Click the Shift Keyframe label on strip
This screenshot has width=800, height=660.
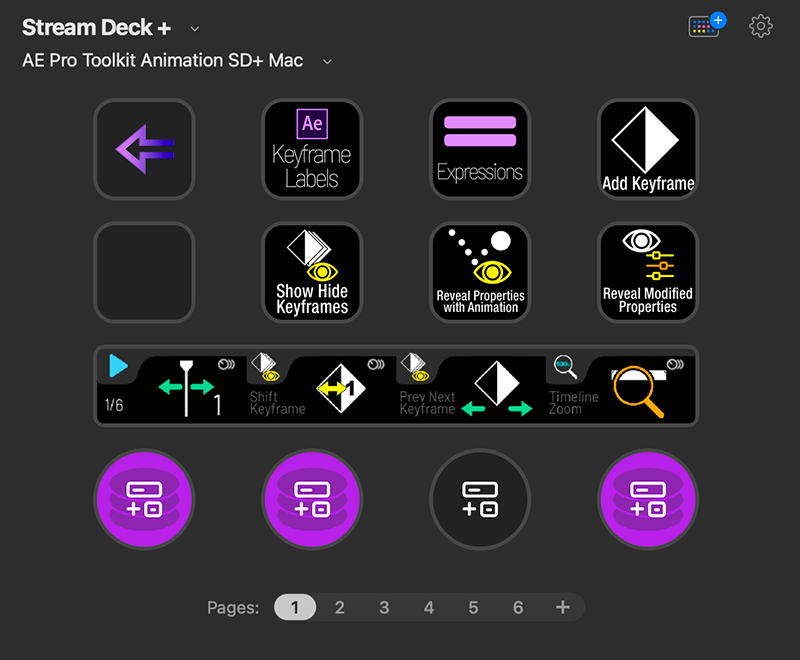(x=278, y=403)
